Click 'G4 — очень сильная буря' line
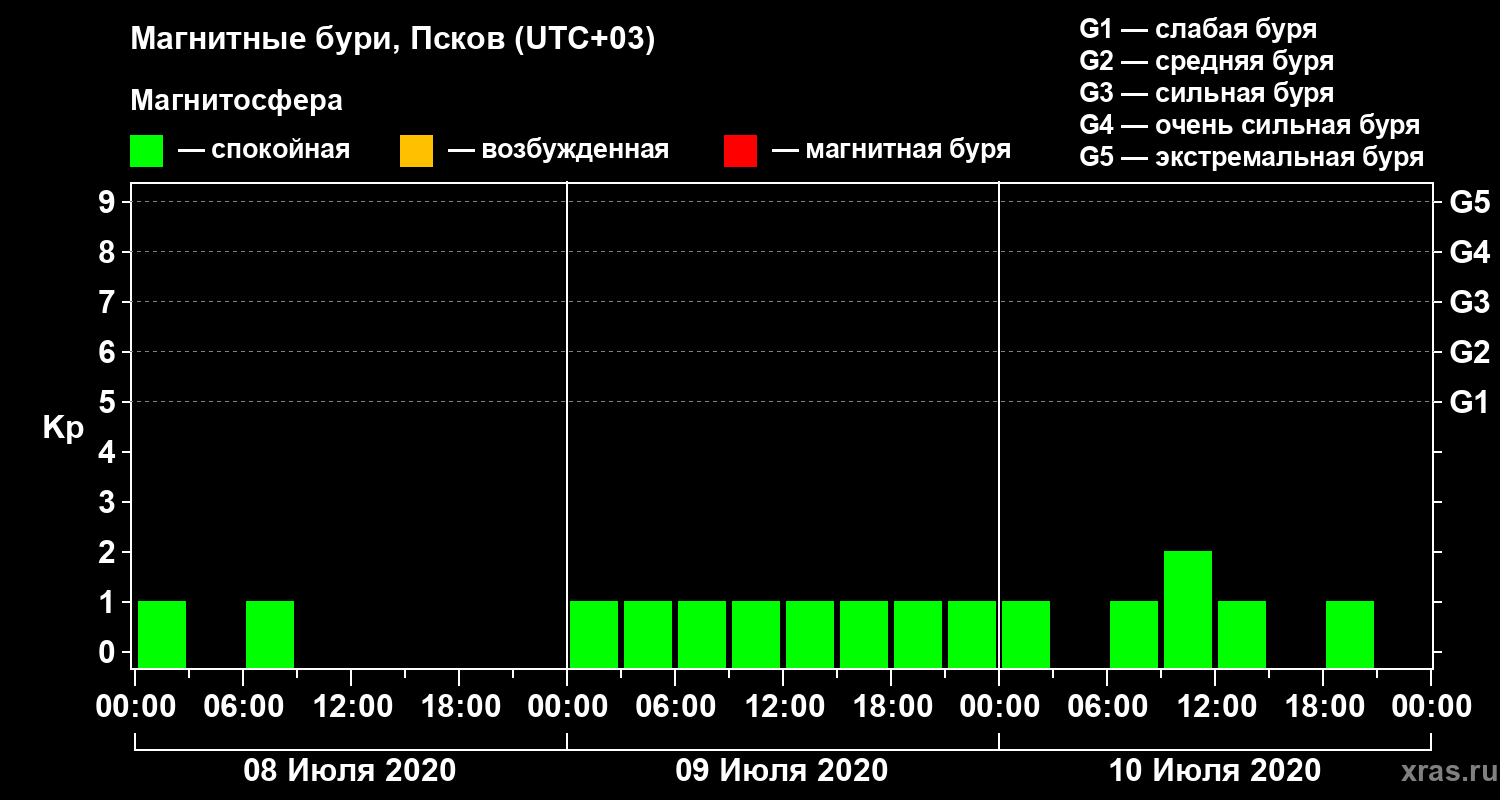Screen dimensions: 1500x800 [1250, 125]
